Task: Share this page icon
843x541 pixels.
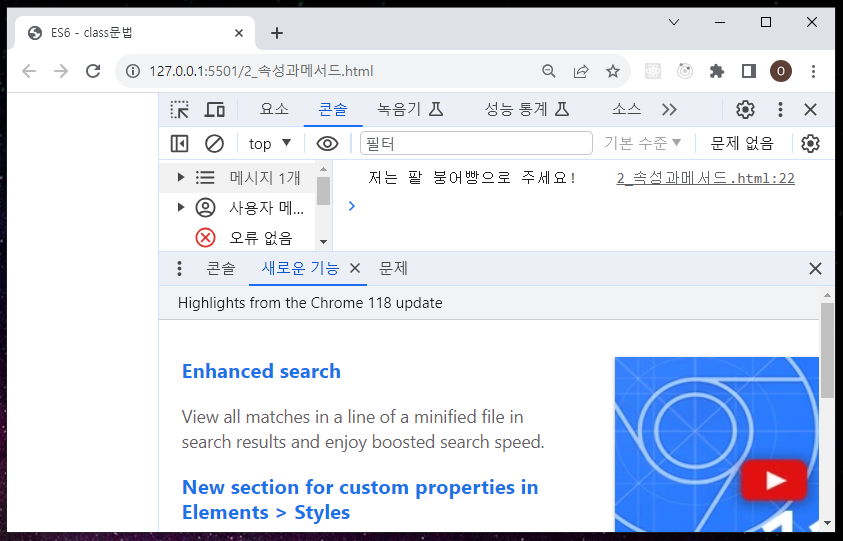Action: [581, 71]
